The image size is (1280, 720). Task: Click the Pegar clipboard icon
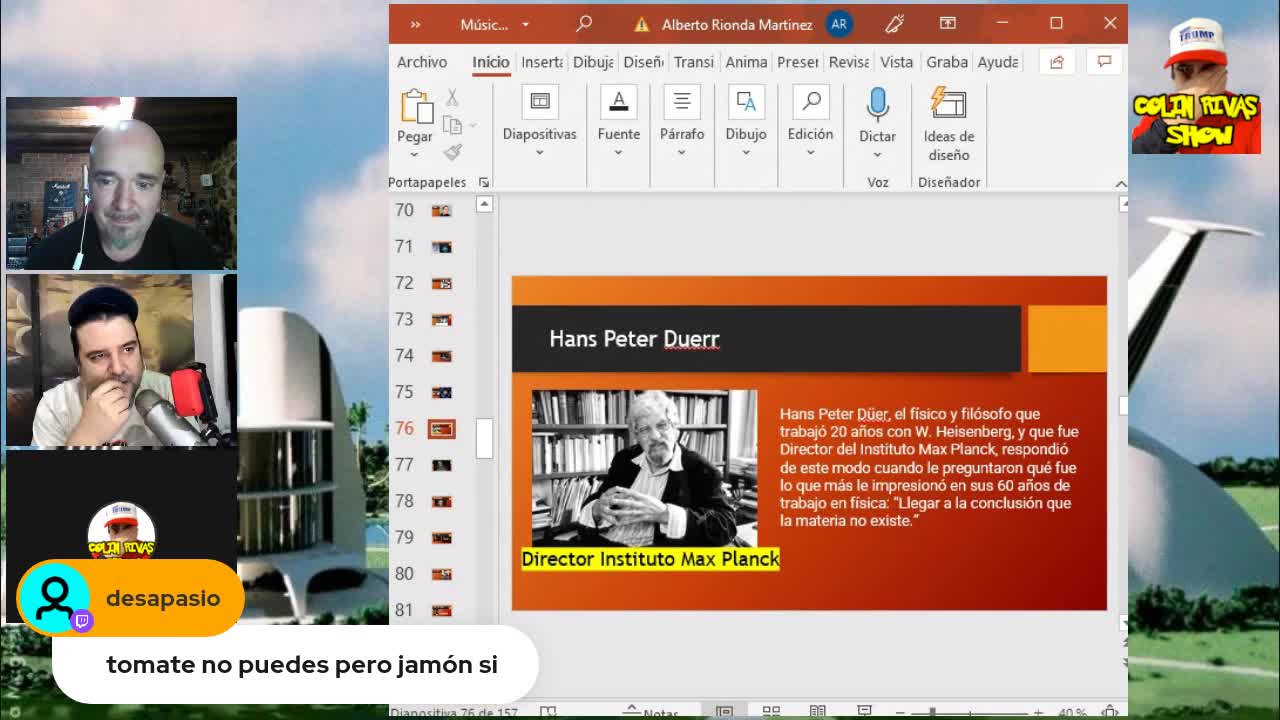(x=415, y=106)
